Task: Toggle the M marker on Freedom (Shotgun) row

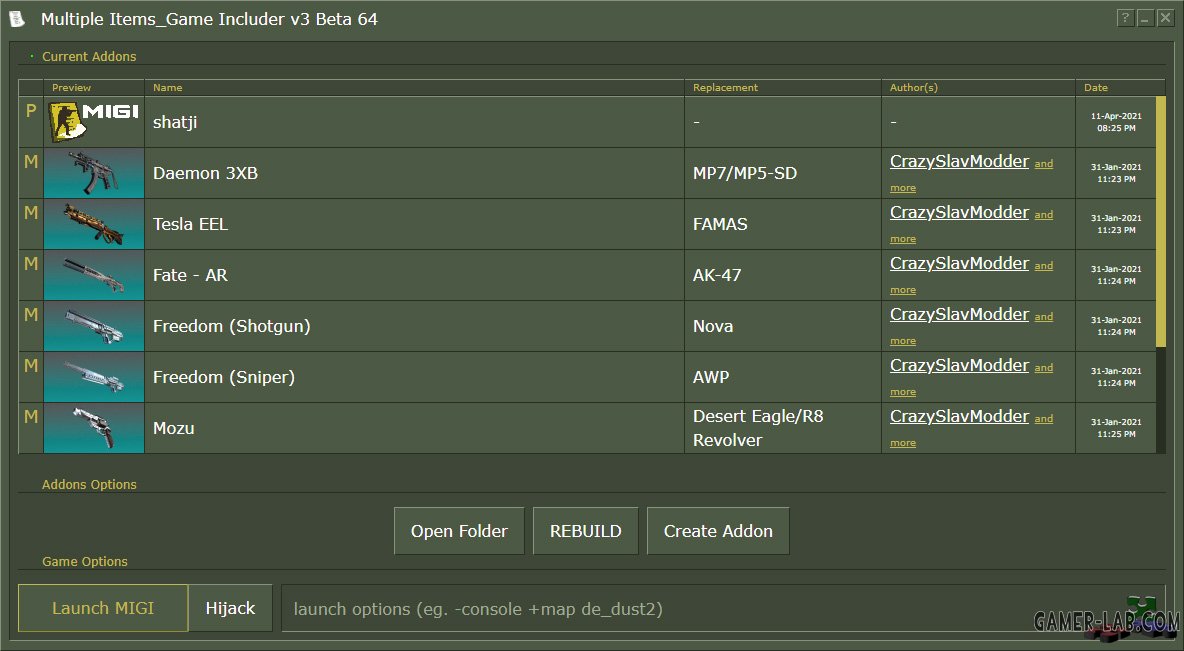Action: [31, 315]
